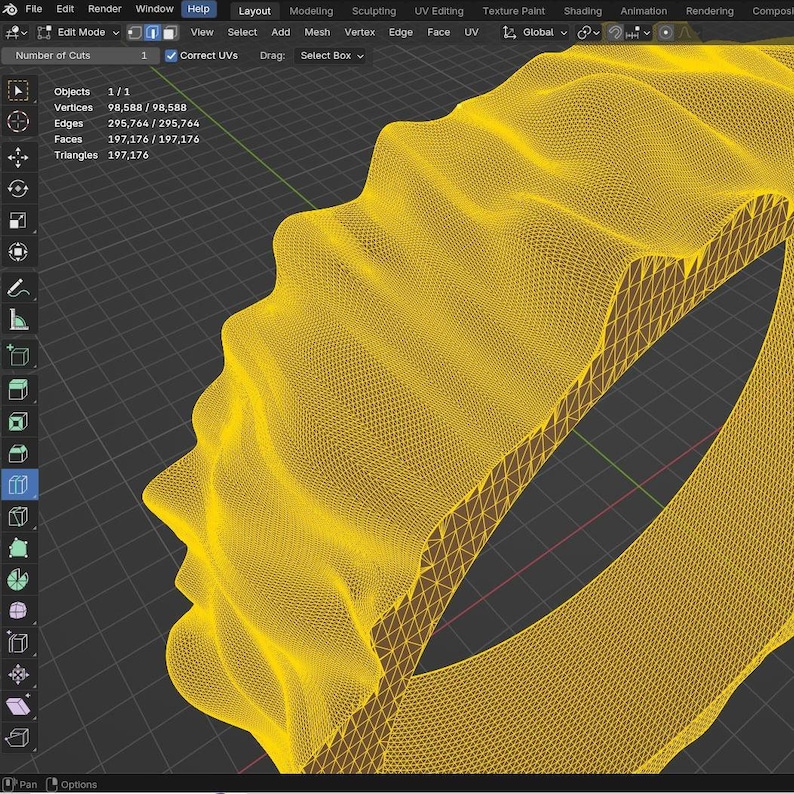
Task: Select the Smooth vertices tool
Action: [x=18, y=611]
